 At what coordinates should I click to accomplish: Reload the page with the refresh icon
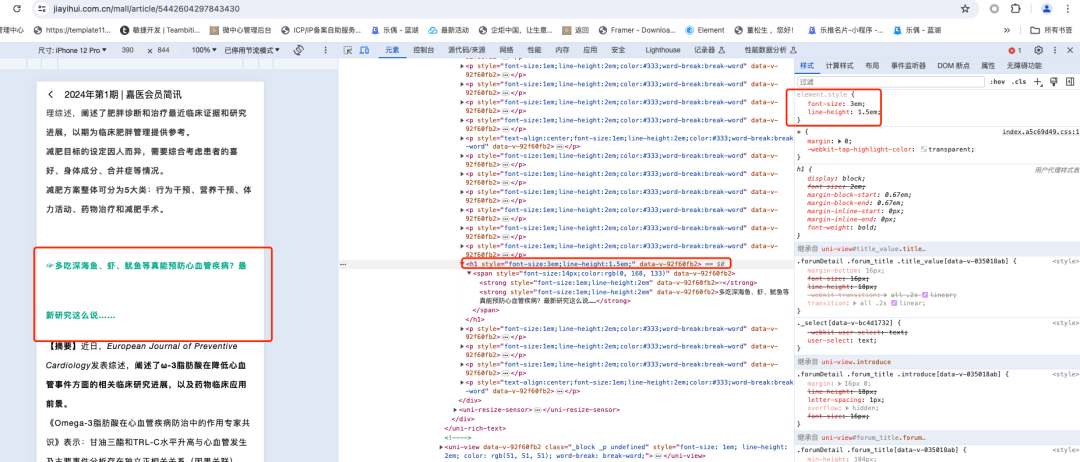17,9
